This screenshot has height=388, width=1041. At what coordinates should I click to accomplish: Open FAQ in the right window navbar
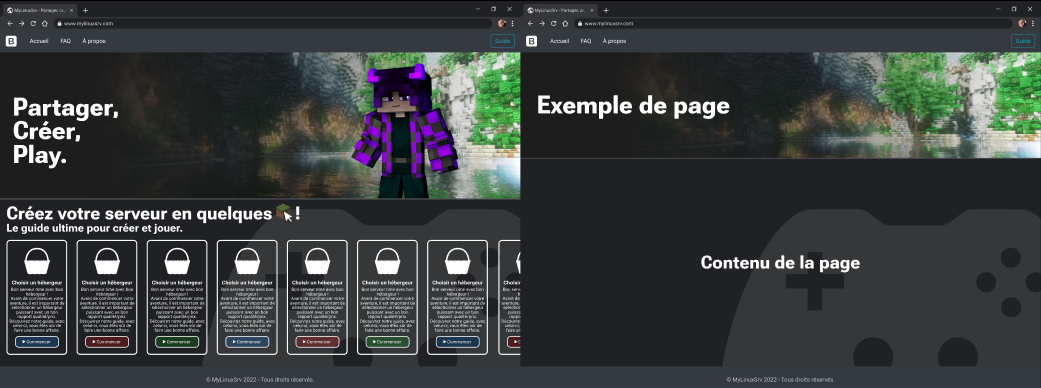pyautogui.click(x=586, y=41)
